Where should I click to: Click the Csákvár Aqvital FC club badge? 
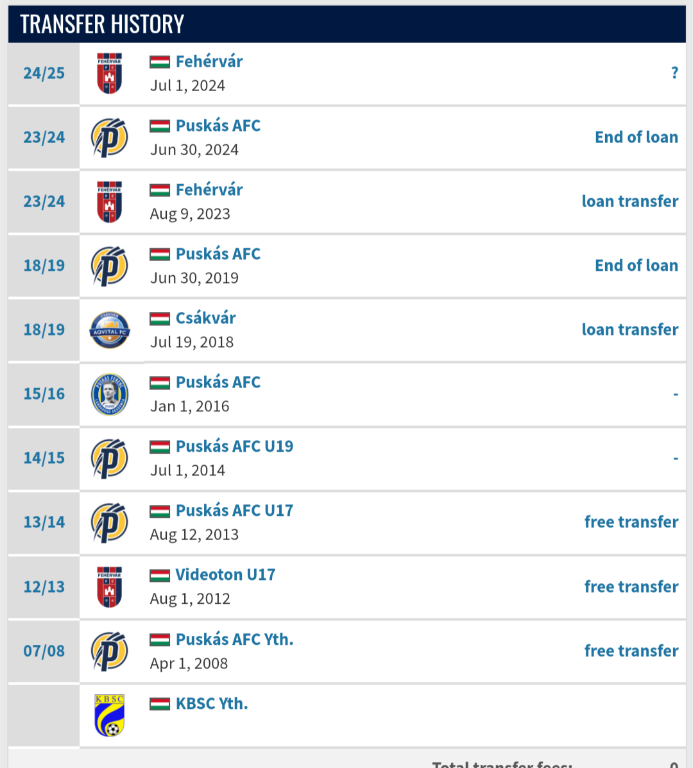pyautogui.click(x=109, y=330)
